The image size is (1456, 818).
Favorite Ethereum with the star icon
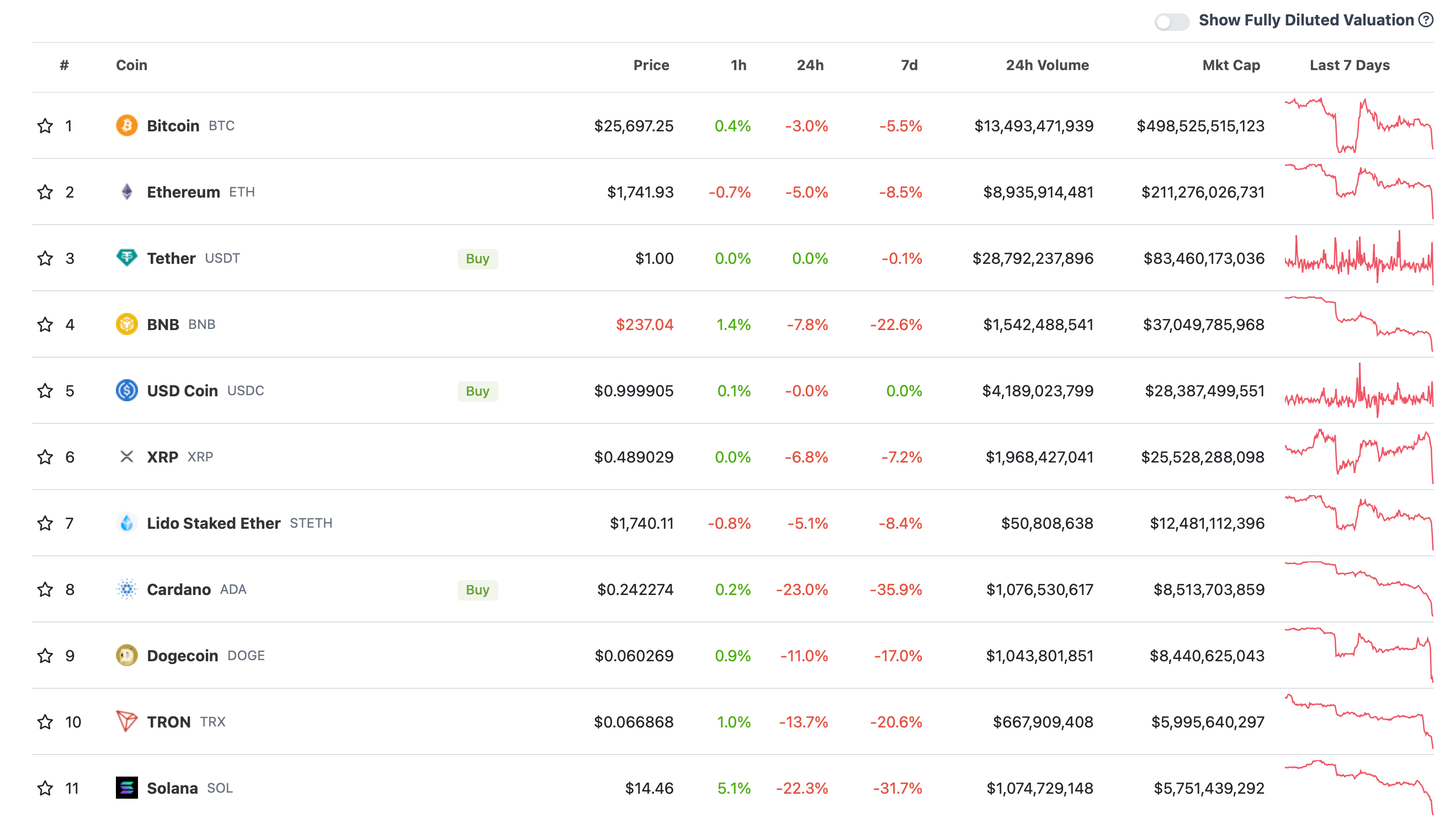[45, 192]
